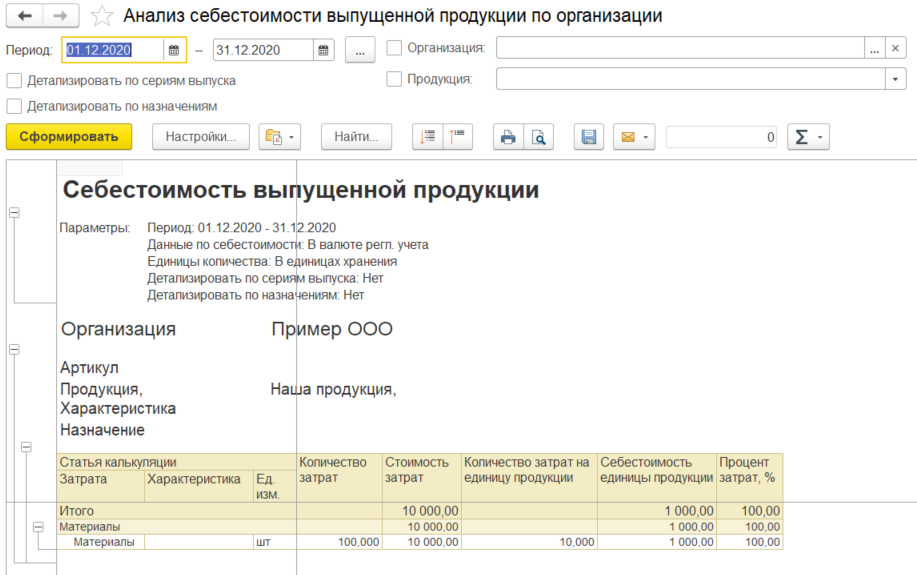Select Статья калькуляции header cell
Viewport: 917px width, 575px height.
[177, 462]
